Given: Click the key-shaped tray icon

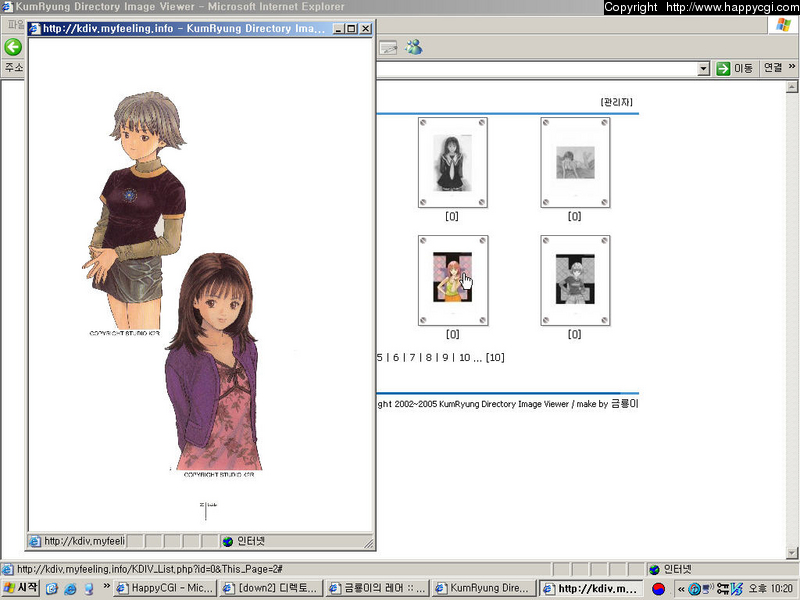Looking at the screenshot, I should click(x=722, y=589).
